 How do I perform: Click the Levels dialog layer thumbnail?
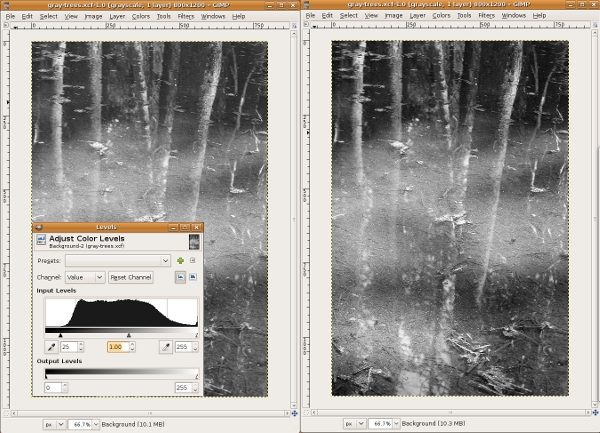tap(194, 241)
